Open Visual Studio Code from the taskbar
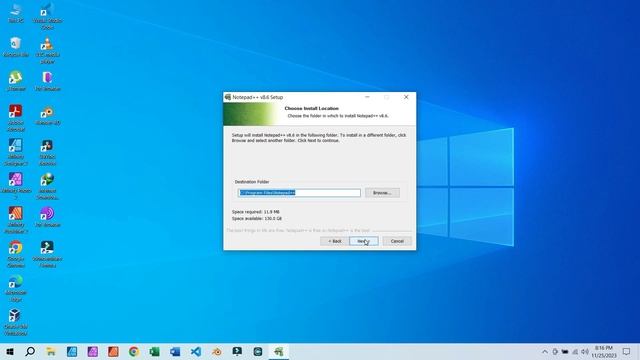The height and width of the screenshot is (360, 640). pos(196,351)
